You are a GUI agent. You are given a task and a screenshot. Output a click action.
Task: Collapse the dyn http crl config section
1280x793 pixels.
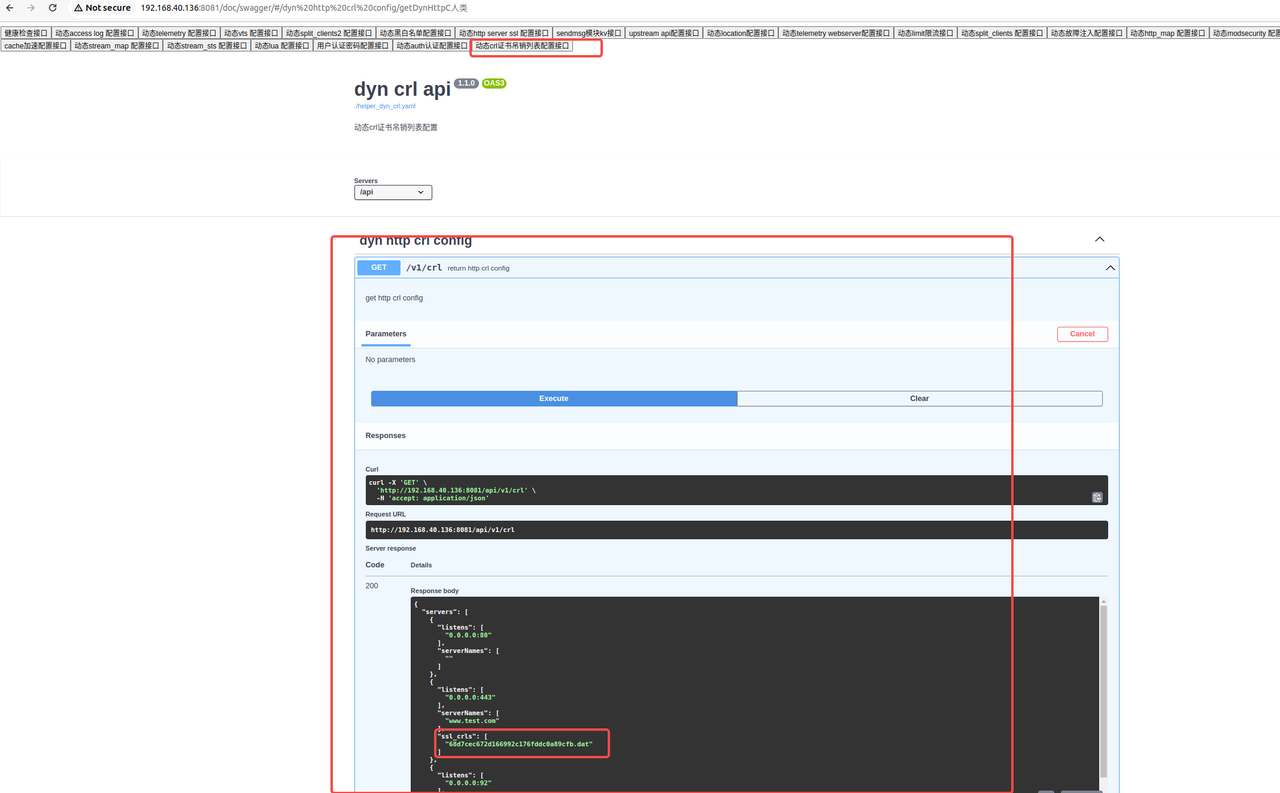[x=1099, y=240]
